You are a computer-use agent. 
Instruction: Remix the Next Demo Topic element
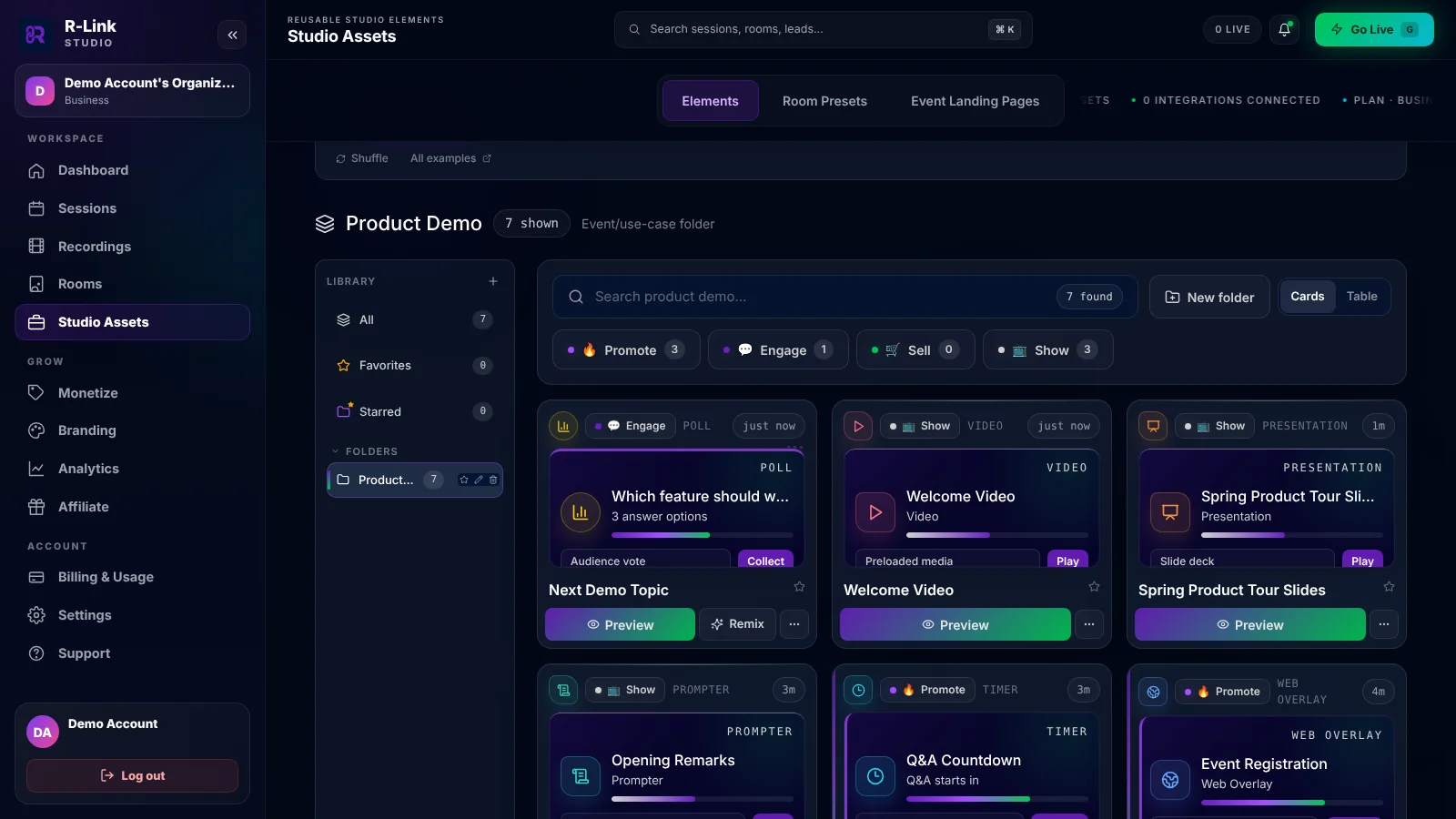(738, 624)
